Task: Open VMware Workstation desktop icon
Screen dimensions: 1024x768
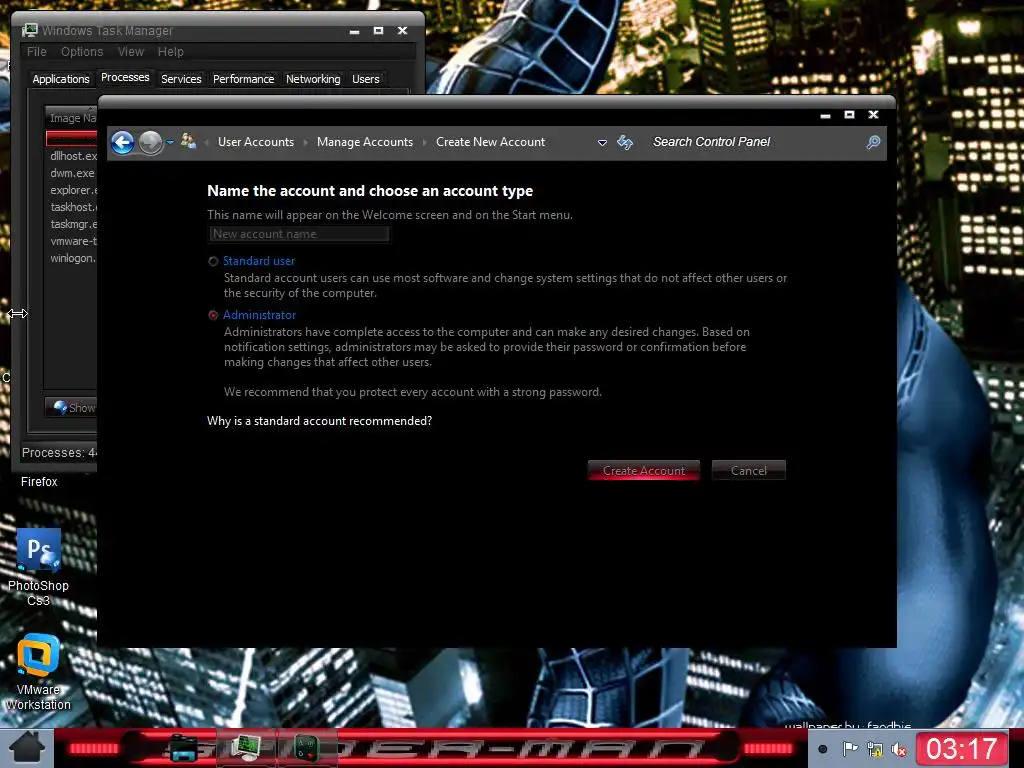Action: coord(38,672)
